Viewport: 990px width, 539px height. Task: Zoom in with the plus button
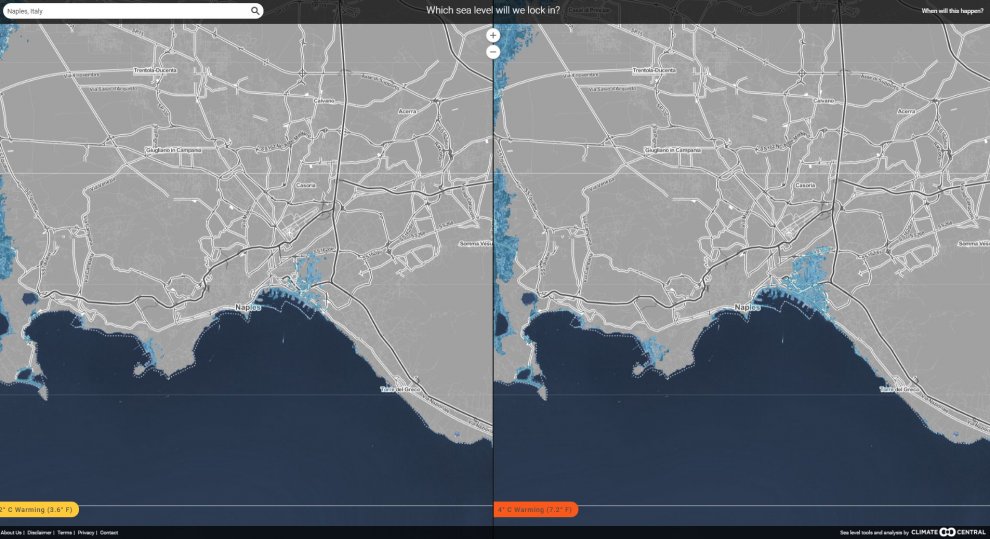[x=493, y=35]
